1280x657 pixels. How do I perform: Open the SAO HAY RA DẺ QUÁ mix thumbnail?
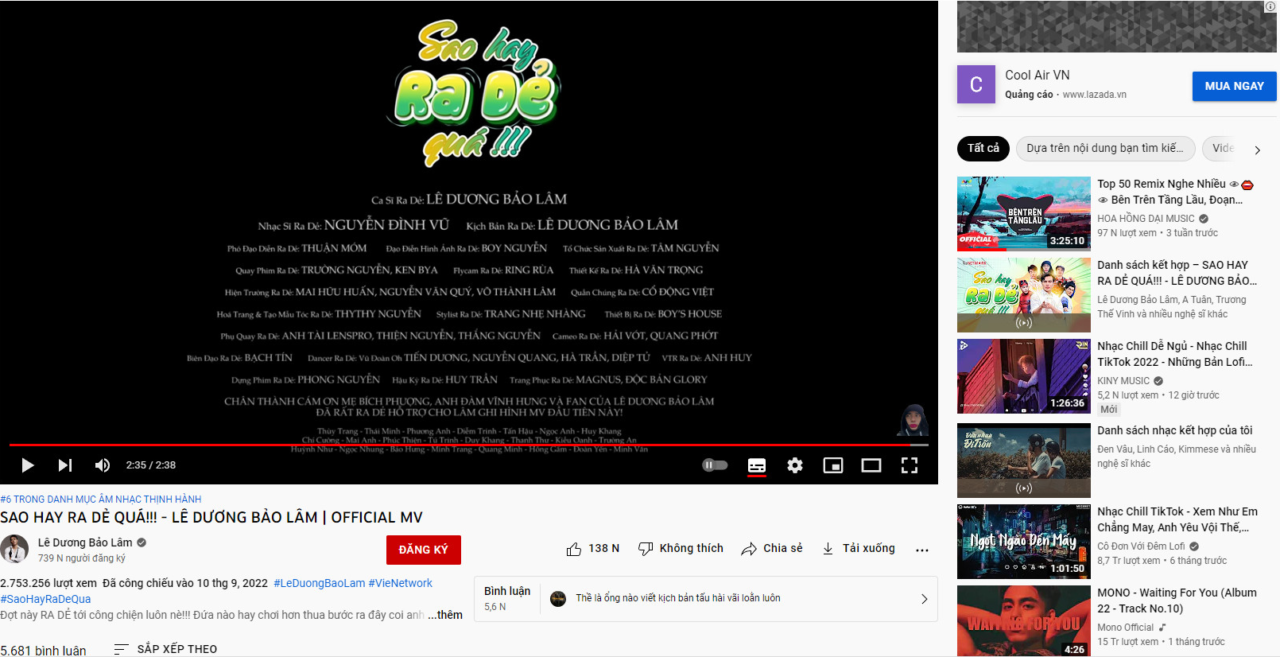point(1024,295)
